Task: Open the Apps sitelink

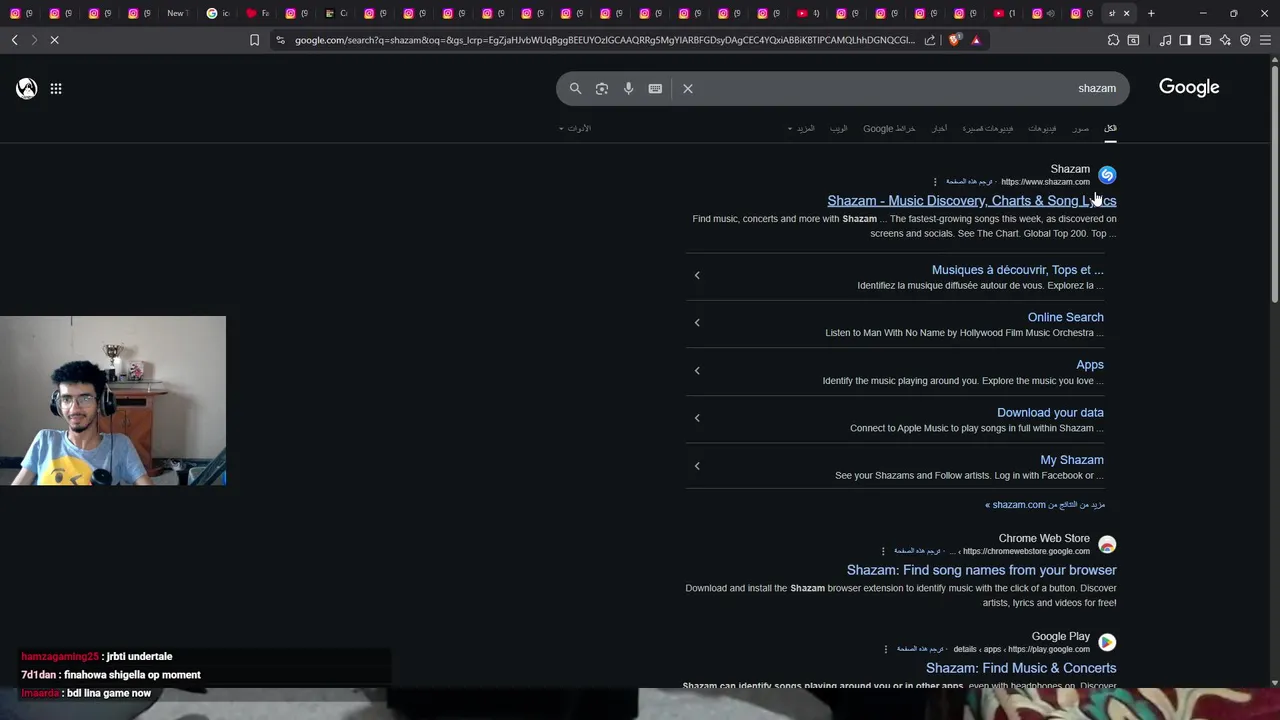Action: coord(1090,365)
